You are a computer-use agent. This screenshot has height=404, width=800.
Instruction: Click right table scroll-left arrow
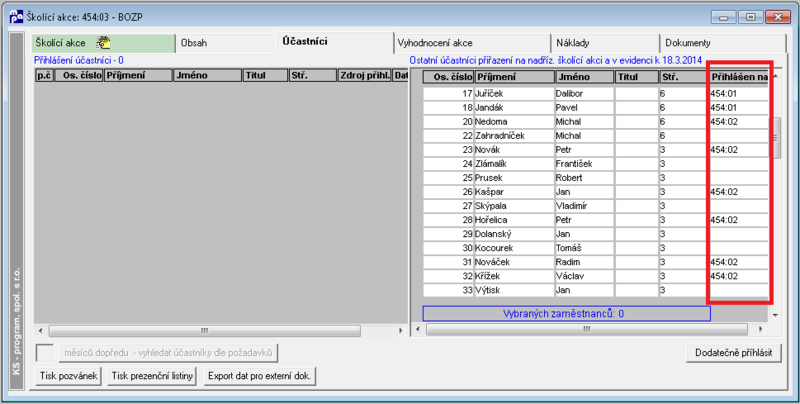[x=417, y=330]
